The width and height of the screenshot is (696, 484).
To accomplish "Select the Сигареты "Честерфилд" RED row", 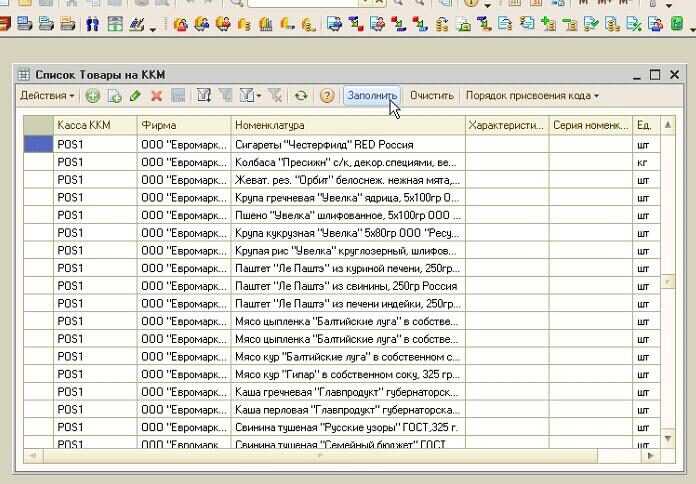I will 347,144.
